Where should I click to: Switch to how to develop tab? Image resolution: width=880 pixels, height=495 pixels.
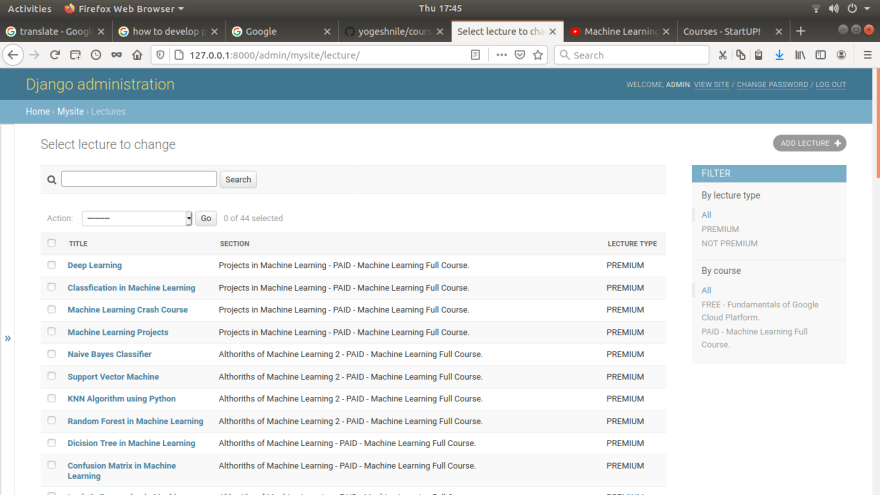click(x=168, y=31)
